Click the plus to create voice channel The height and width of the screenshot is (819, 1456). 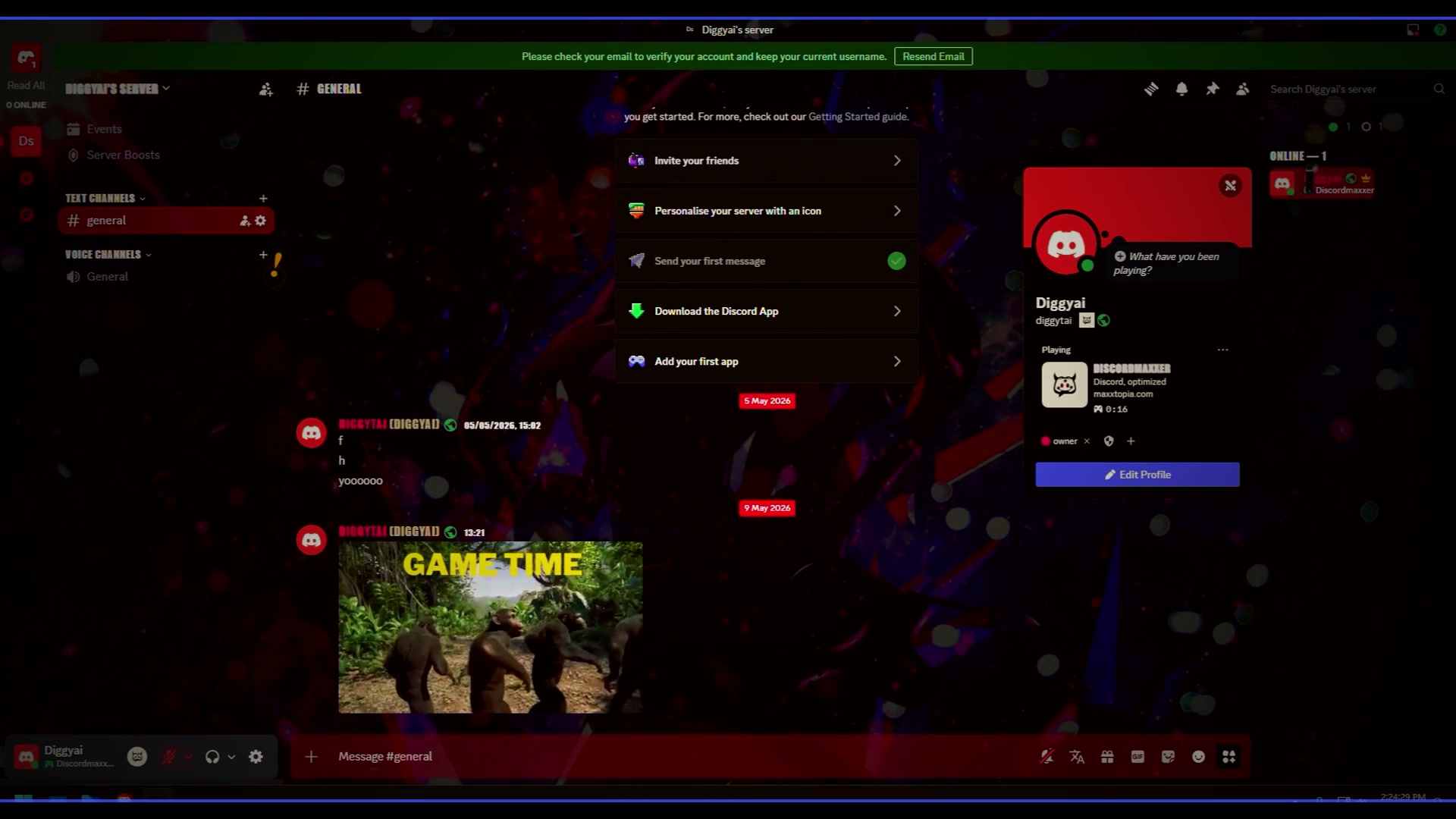click(263, 255)
